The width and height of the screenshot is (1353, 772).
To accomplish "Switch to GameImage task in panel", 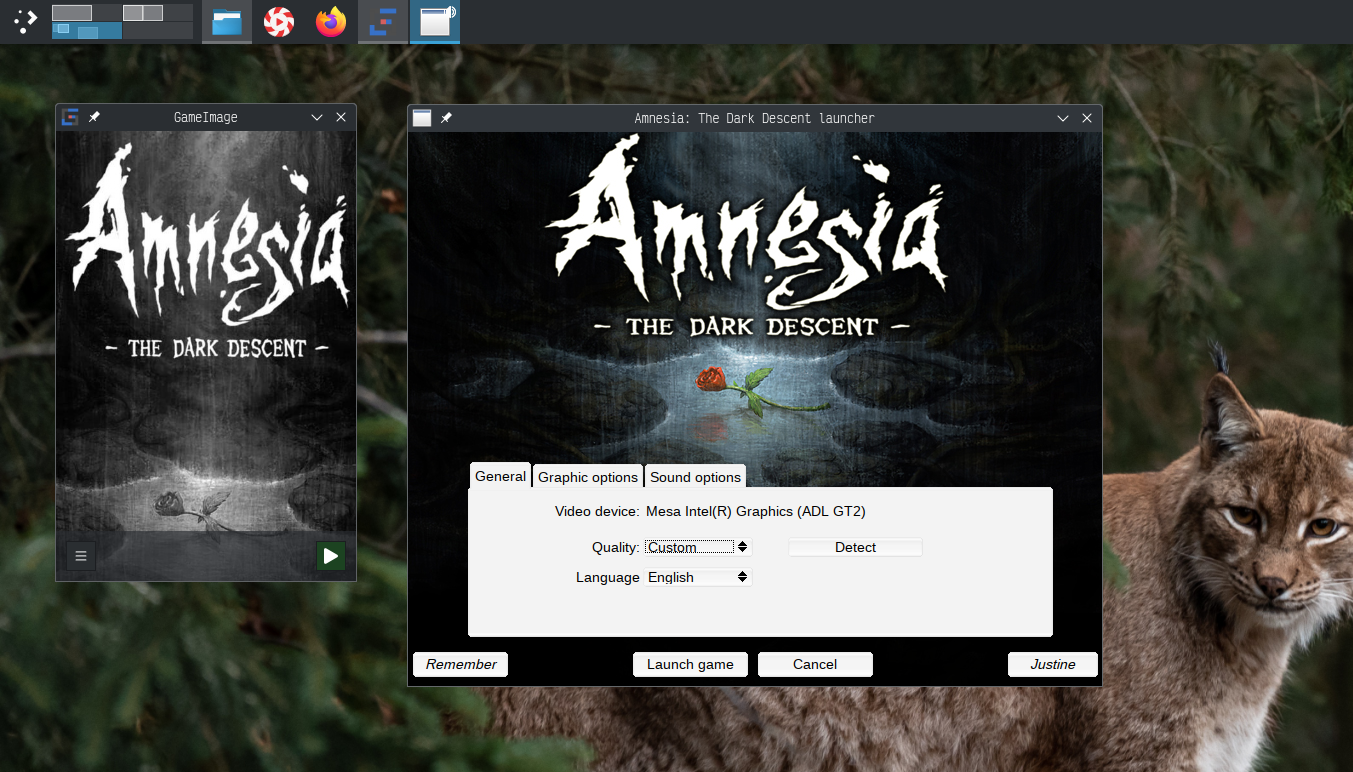I will [x=383, y=21].
